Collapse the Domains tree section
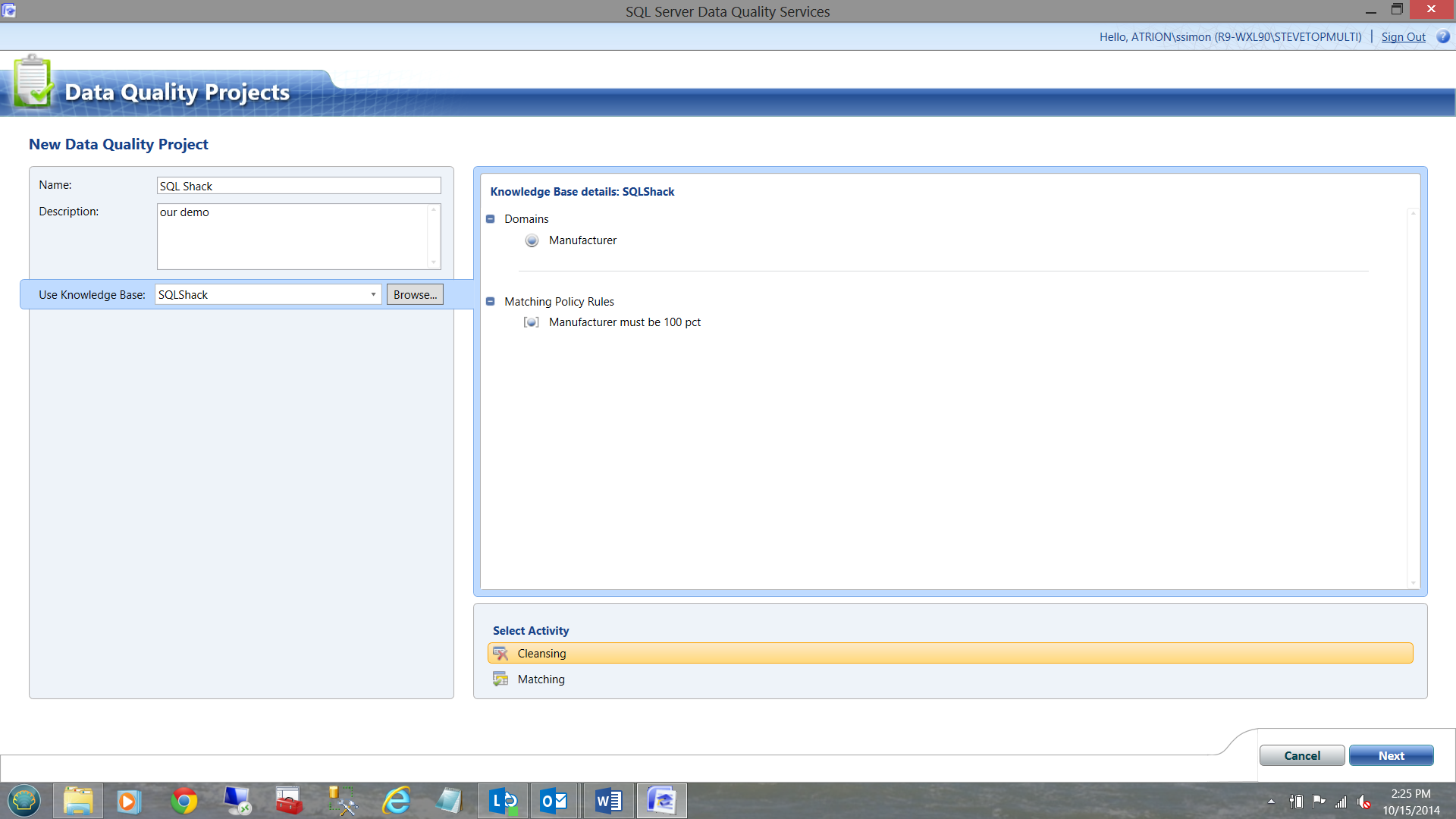 tap(490, 219)
